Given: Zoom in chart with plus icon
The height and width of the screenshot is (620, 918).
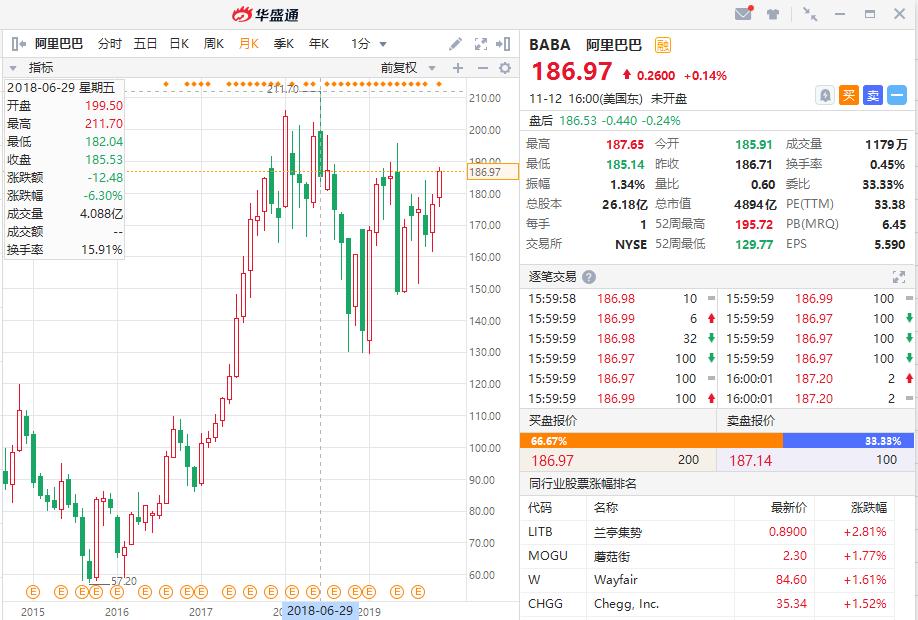Looking at the screenshot, I should point(458,68).
